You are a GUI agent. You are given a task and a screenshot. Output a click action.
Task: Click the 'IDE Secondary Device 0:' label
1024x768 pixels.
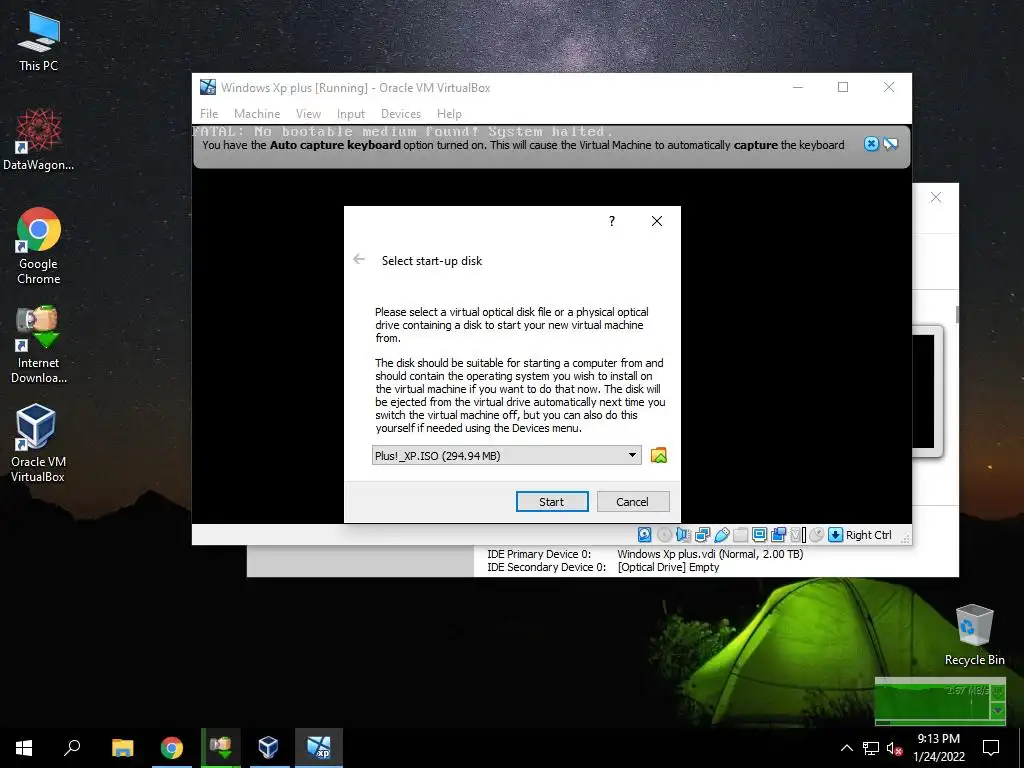(x=547, y=567)
